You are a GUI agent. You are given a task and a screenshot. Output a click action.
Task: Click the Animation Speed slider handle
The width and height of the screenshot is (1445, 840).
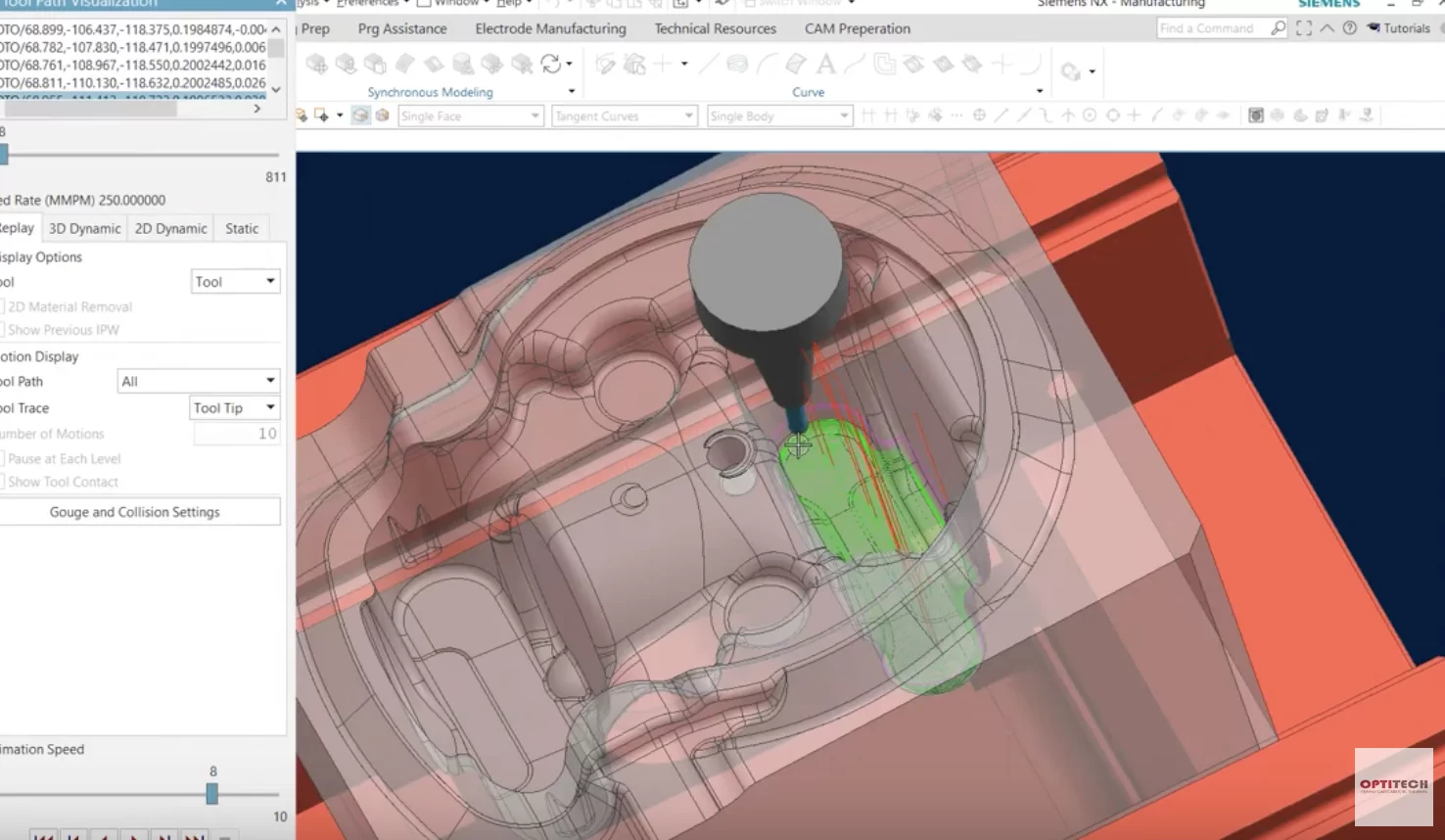(x=211, y=793)
